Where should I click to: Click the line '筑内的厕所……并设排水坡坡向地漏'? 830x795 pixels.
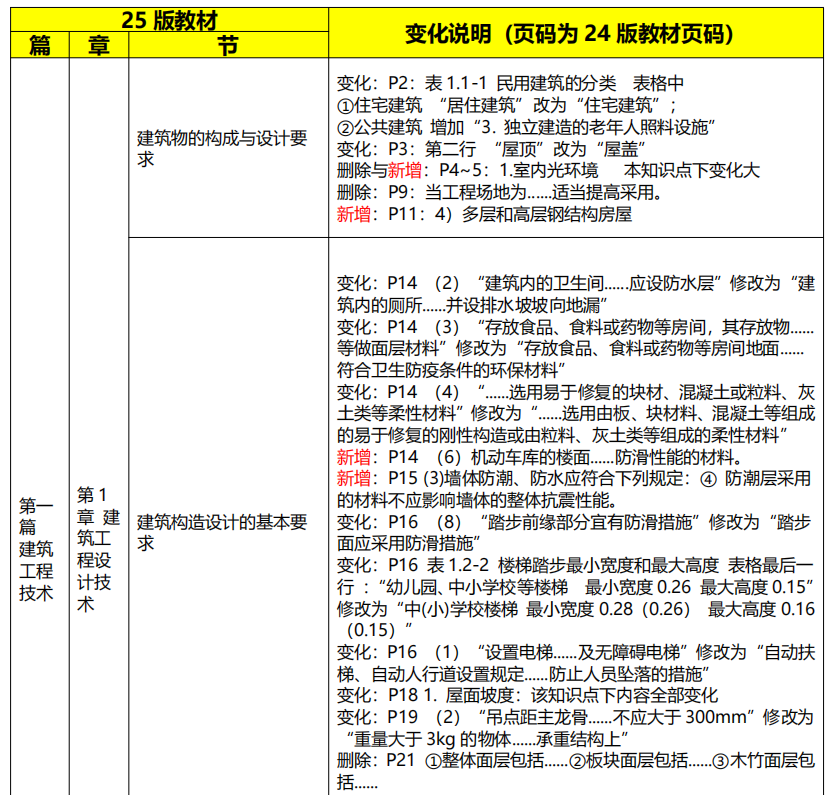(x=472, y=305)
